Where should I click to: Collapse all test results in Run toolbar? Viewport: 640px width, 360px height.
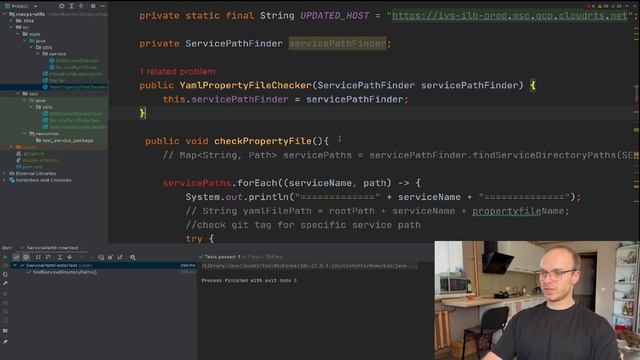(69, 258)
